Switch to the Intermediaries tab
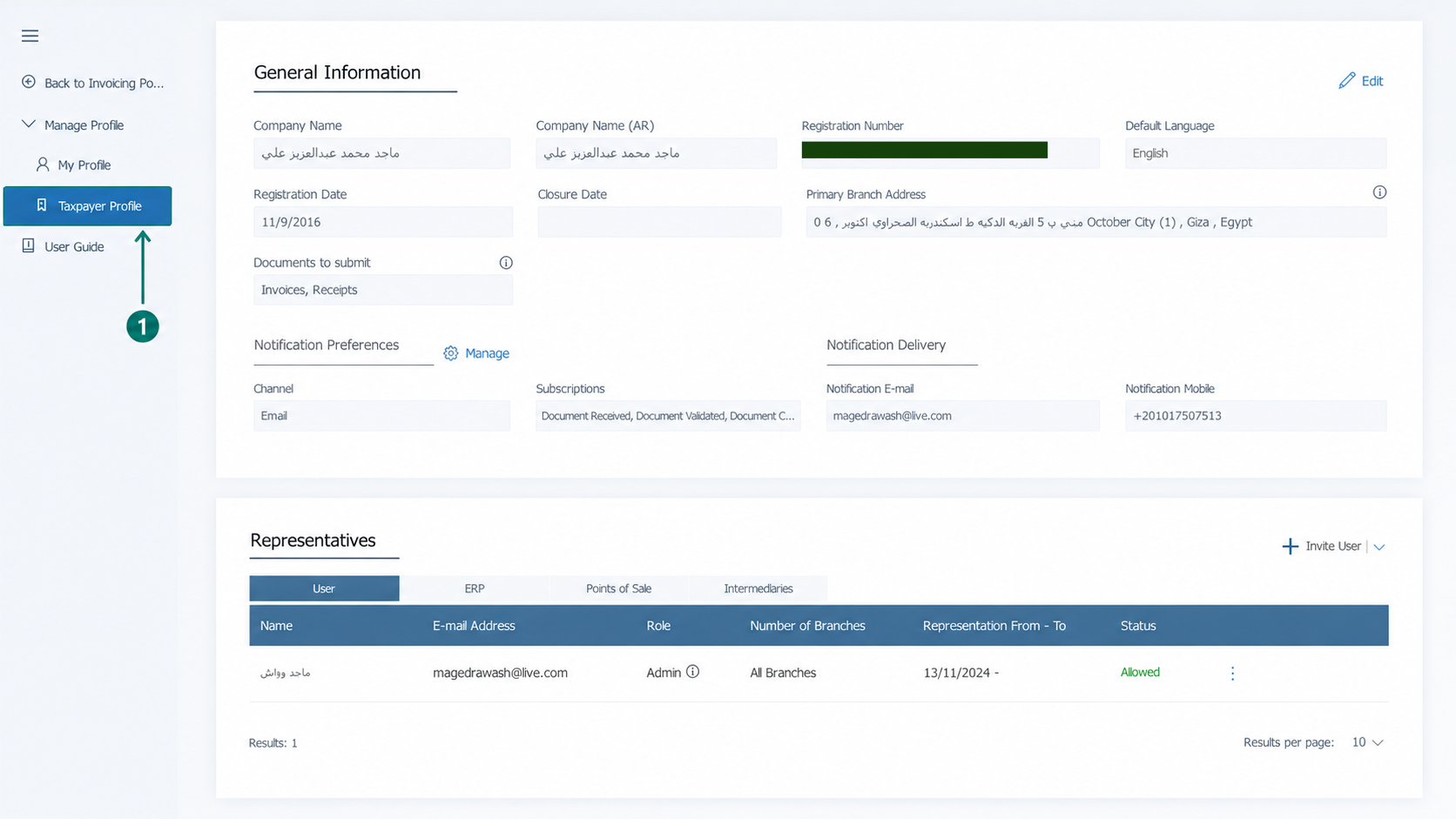This screenshot has width=1456, height=819. (x=758, y=588)
